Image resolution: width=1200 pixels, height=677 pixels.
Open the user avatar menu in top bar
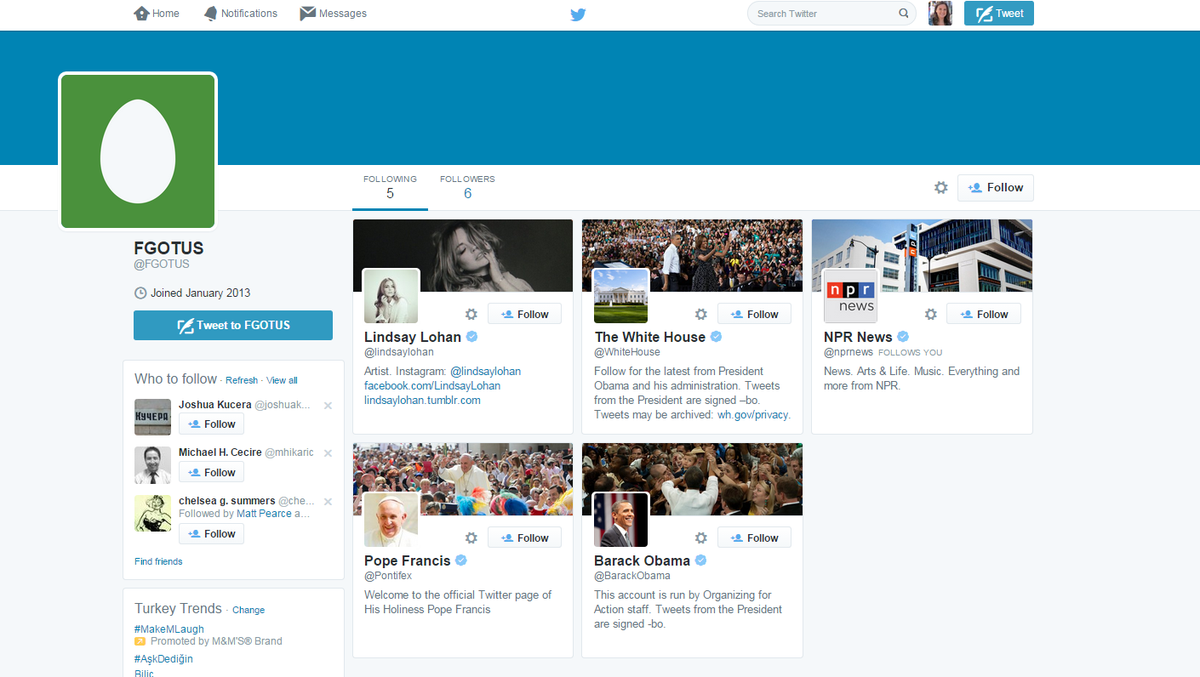[x=940, y=13]
